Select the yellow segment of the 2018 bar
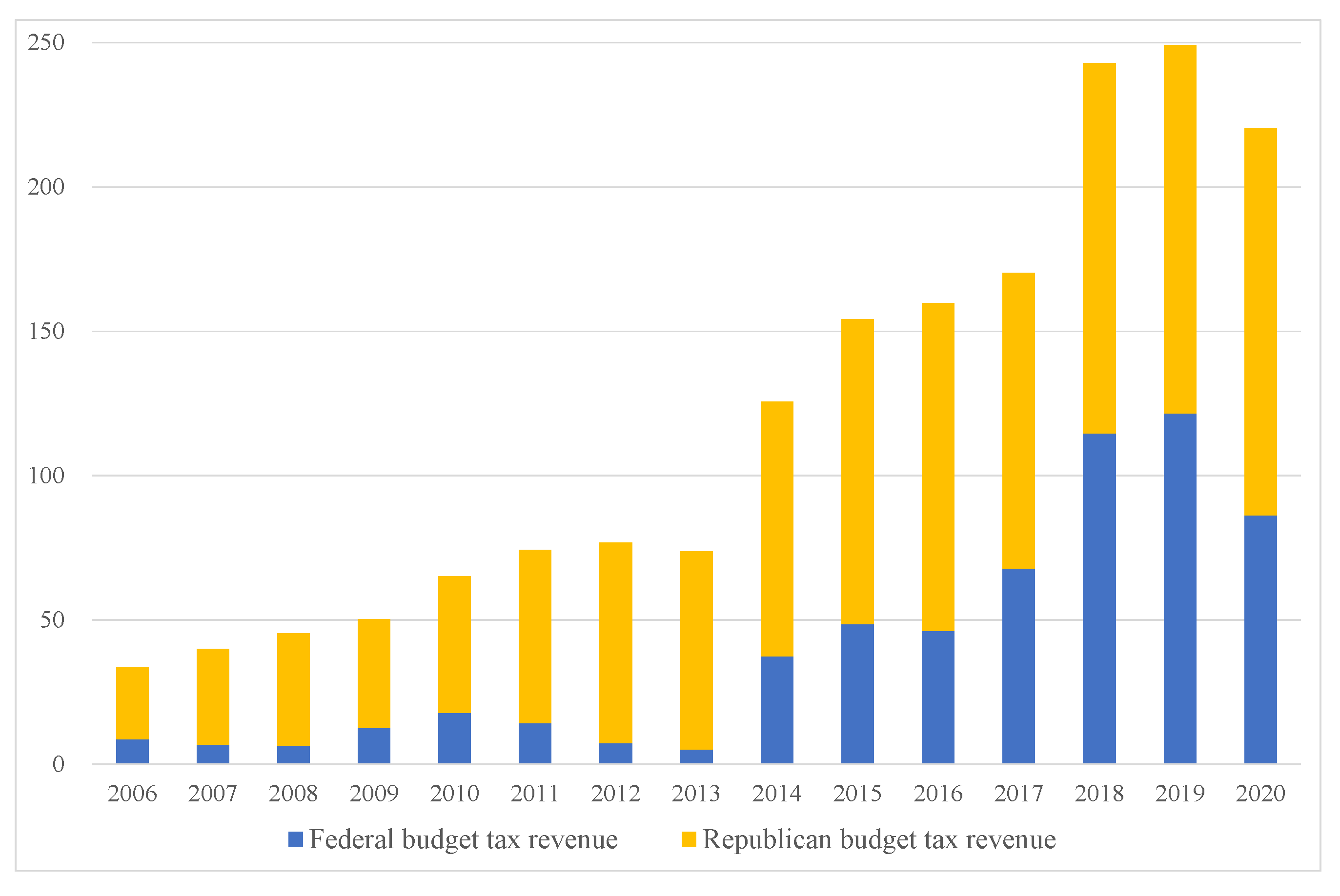Screen dimensions: 1340x896 [x=1099, y=249]
